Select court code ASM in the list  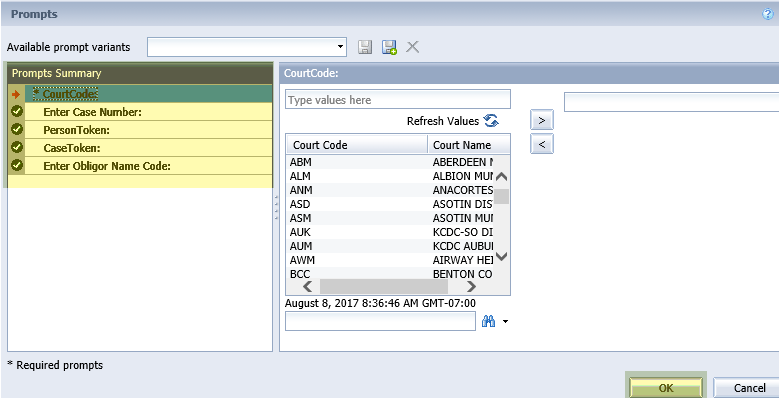(x=301, y=218)
